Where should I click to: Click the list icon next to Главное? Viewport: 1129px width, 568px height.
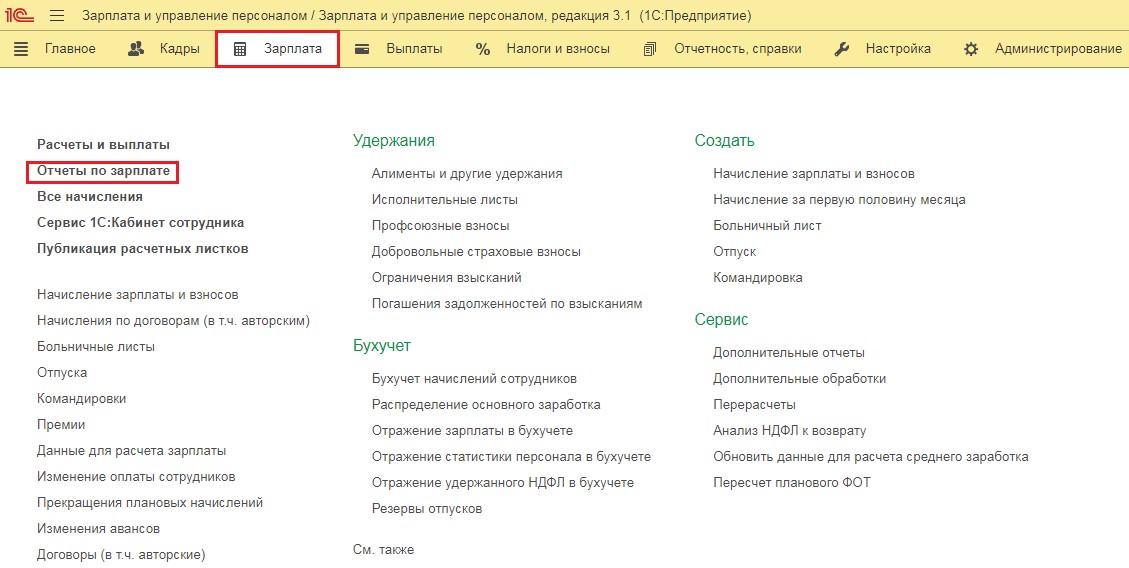[x=22, y=49]
